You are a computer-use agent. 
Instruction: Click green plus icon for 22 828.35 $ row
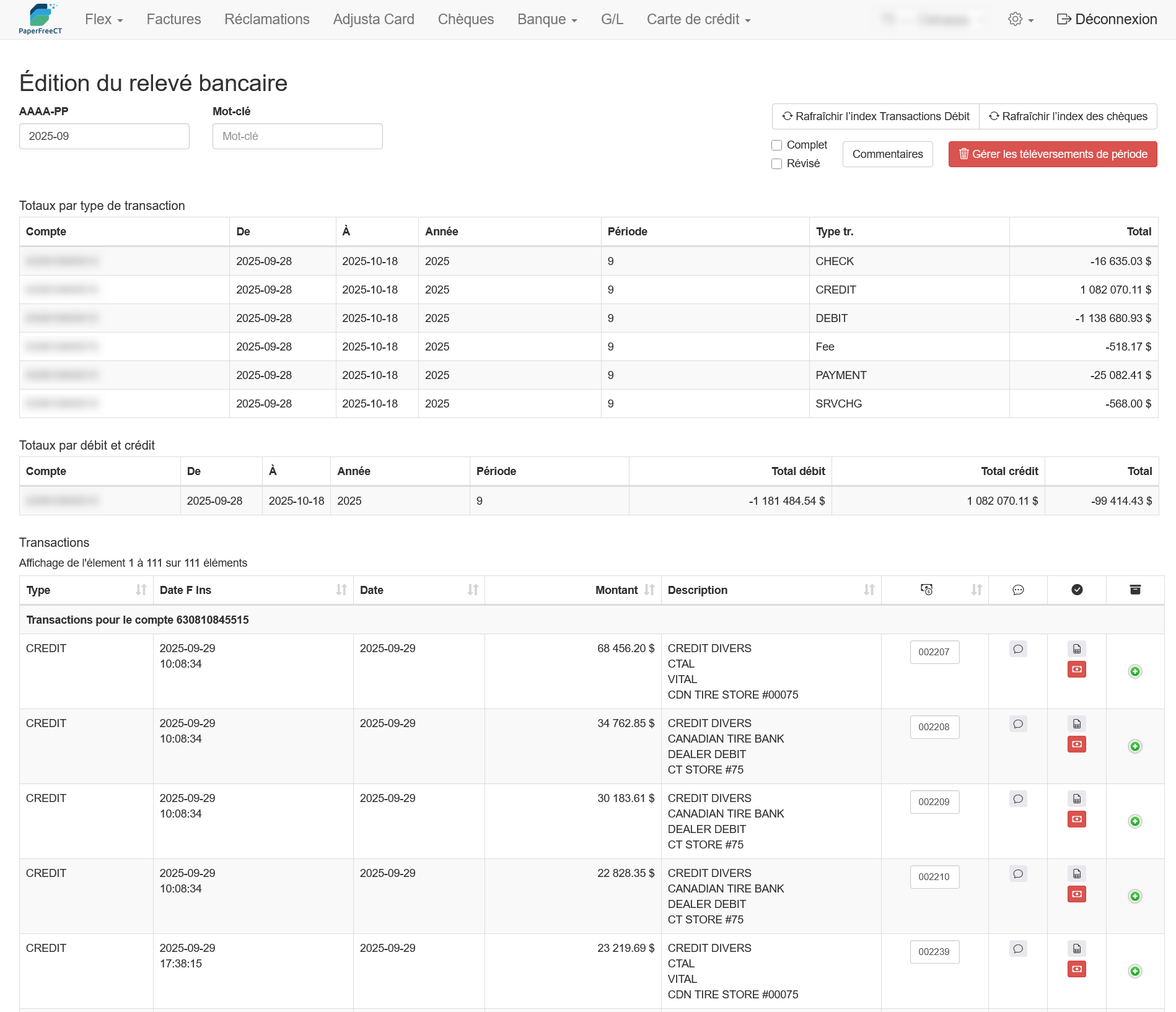[x=1134, y=896]
